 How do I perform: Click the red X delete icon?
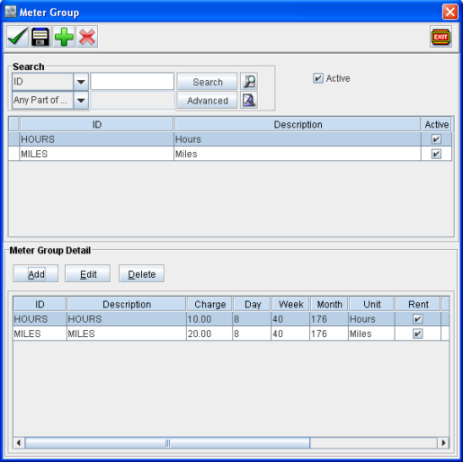tap(87, 37)
